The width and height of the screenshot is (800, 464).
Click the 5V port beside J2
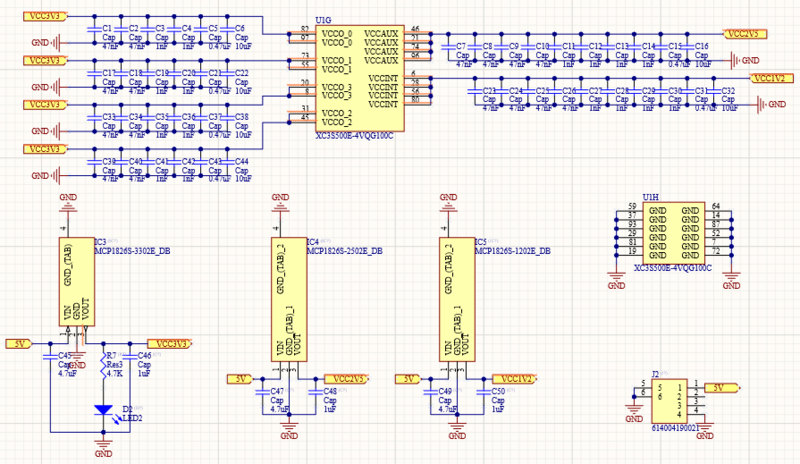(x=718, y=386)
